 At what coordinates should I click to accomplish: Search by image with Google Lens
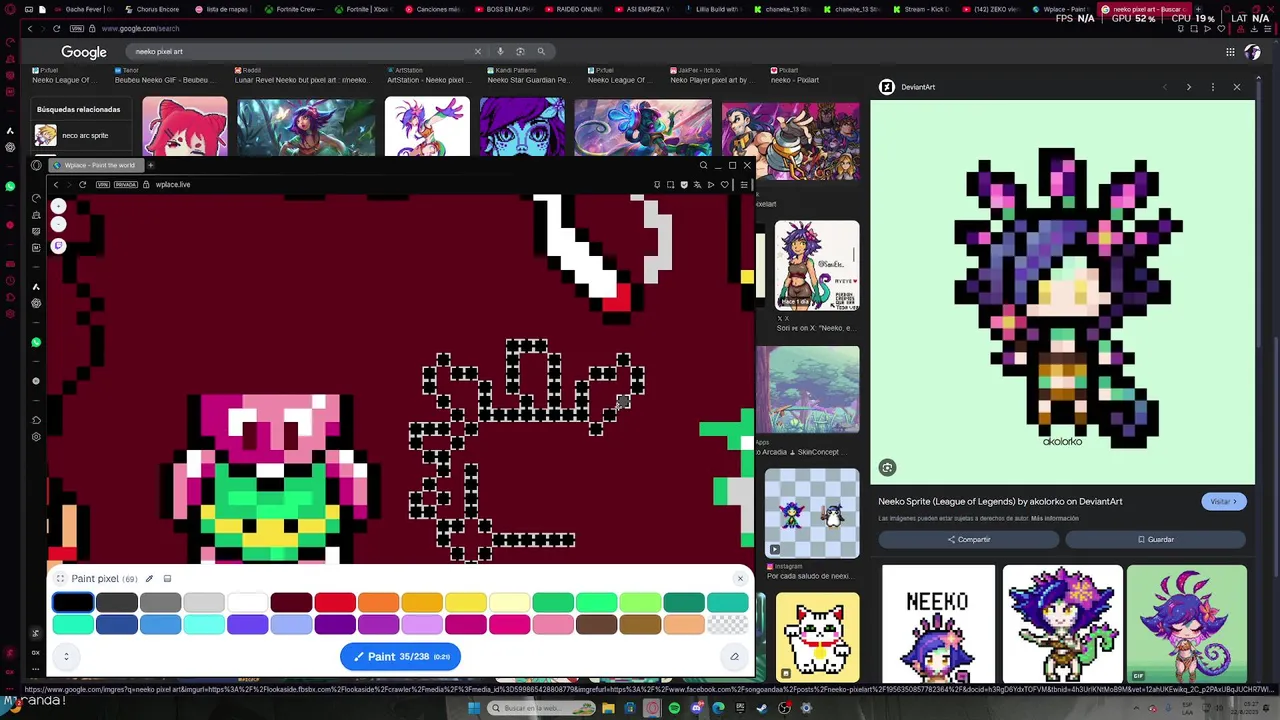pyautogui.click(x=520, y=51)
